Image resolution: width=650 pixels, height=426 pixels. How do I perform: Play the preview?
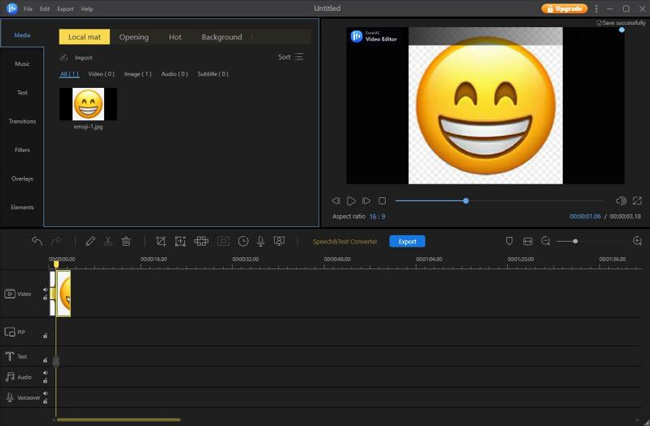click(x=351, y=201)
